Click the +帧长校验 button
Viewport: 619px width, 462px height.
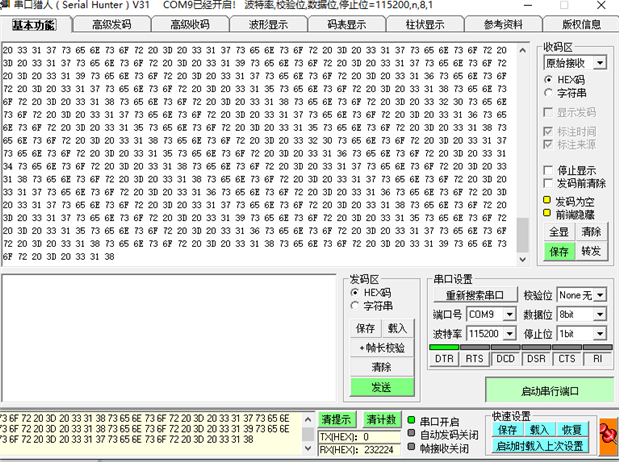(x=382, y=348)
